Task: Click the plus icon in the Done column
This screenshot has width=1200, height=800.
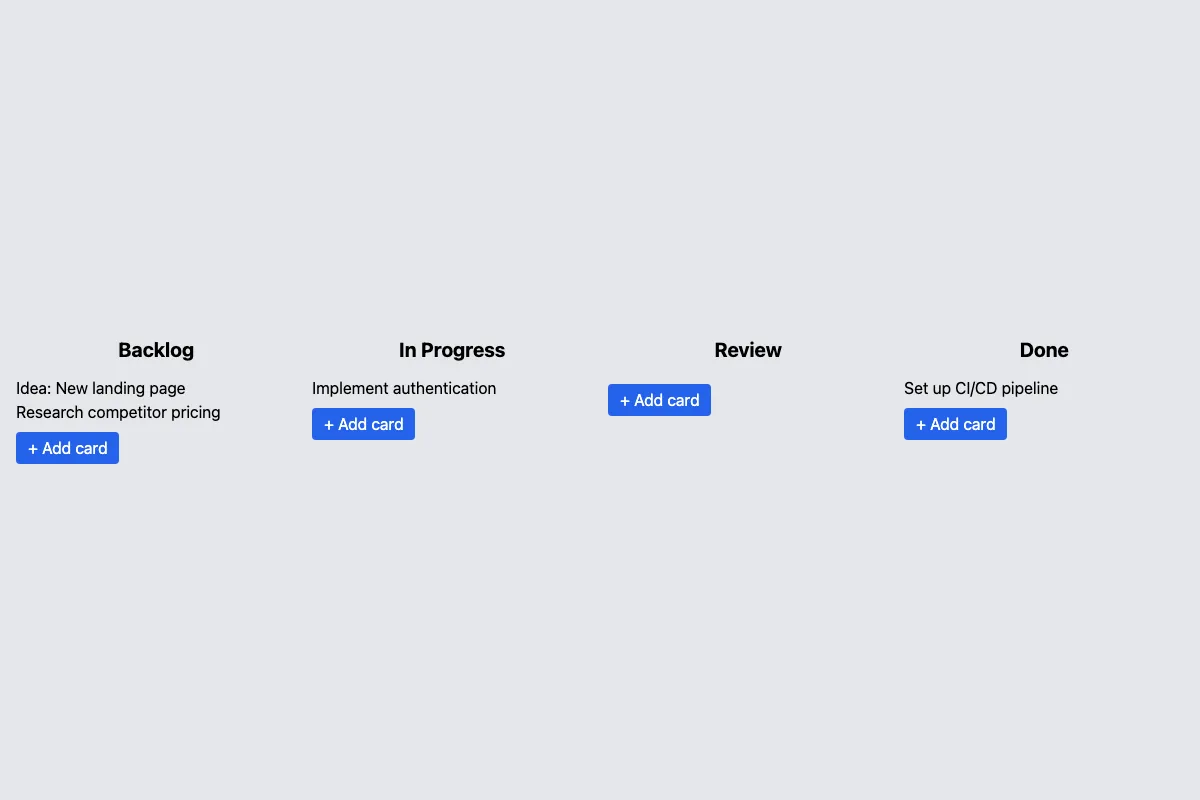Action: pos(921,425)
